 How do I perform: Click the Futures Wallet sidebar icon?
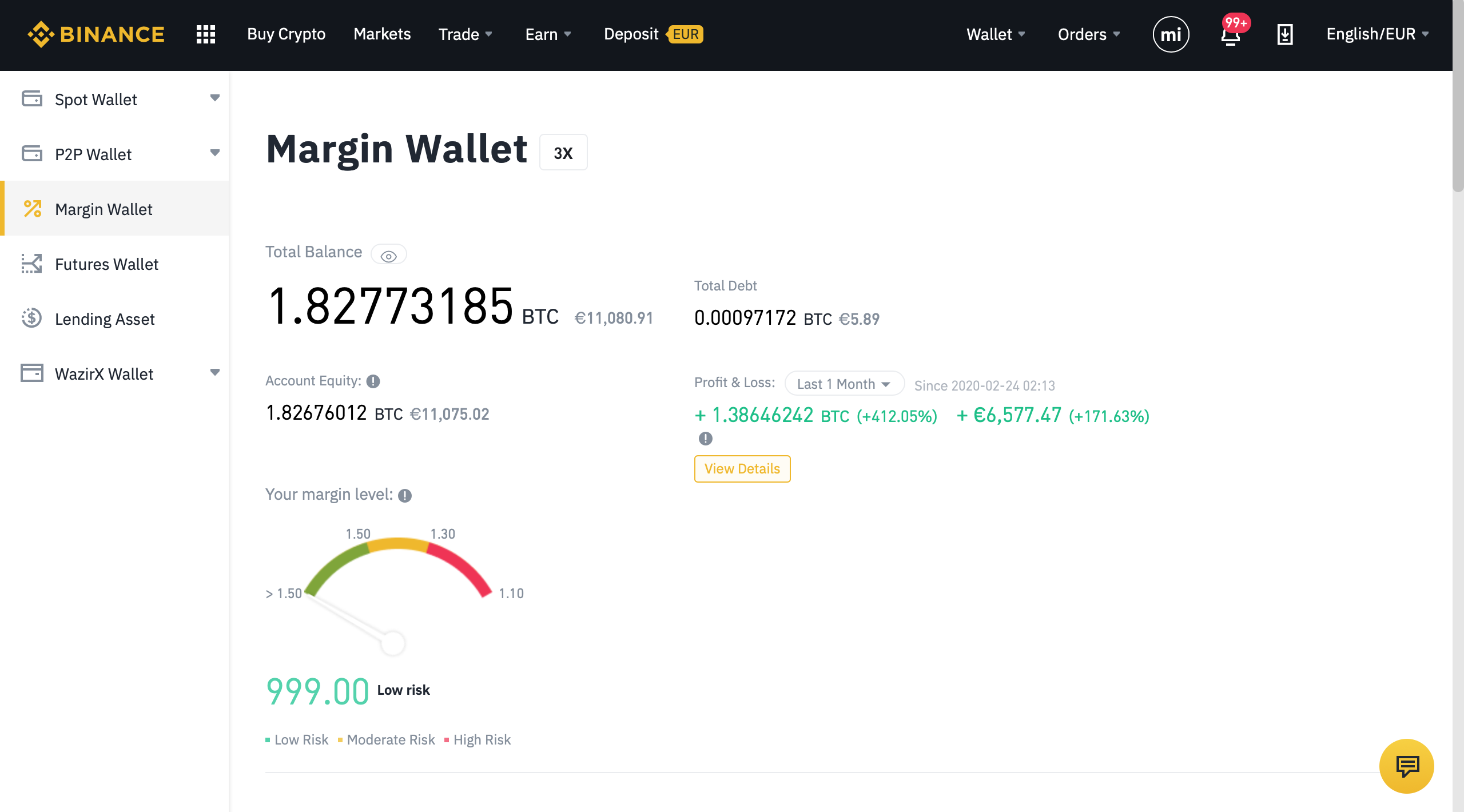click(32, 263)
